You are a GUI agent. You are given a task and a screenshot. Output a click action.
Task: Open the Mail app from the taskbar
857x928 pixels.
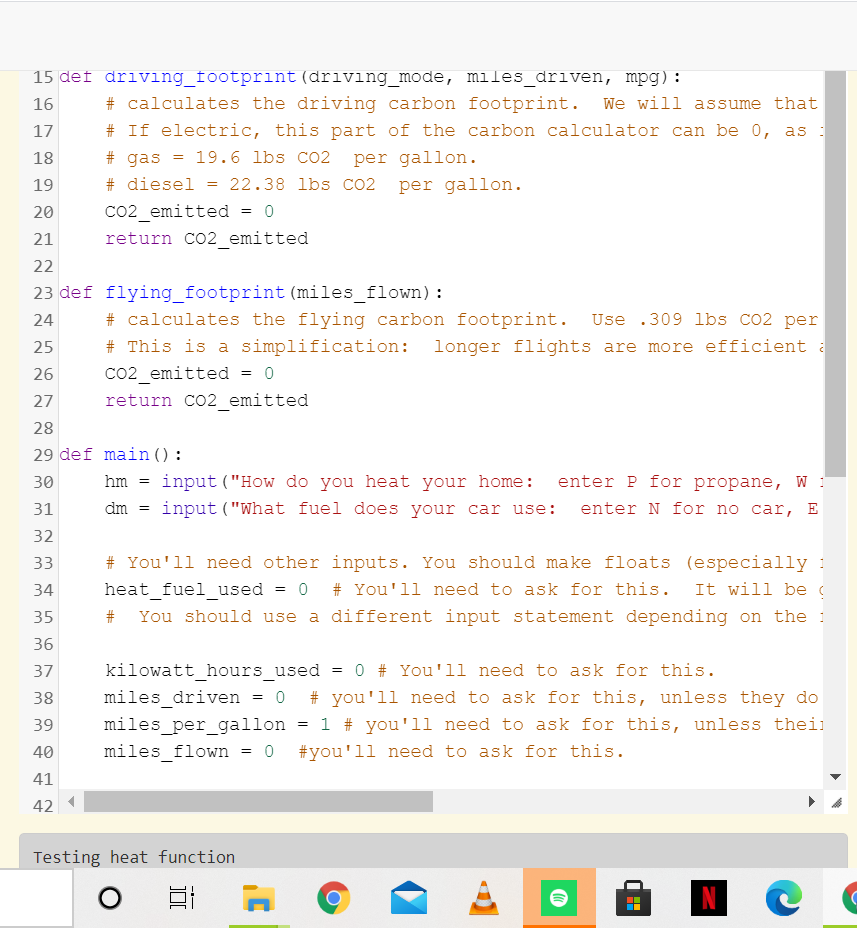click(x=408, y=898)
